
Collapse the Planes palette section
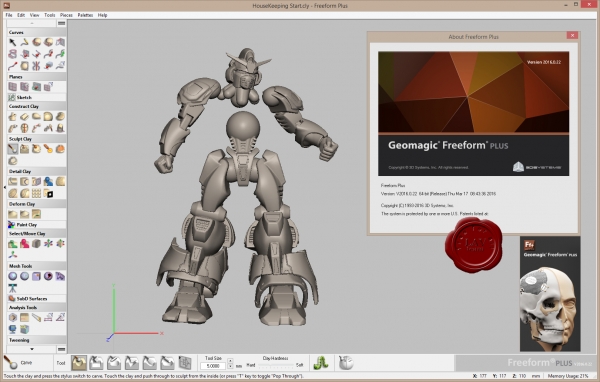37,77
